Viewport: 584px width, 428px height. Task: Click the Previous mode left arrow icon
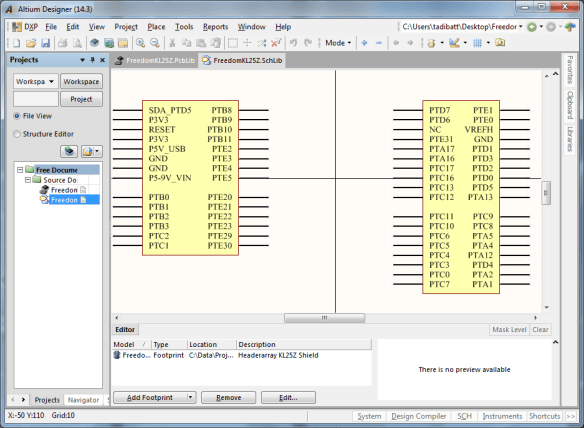tap(396, 43)
